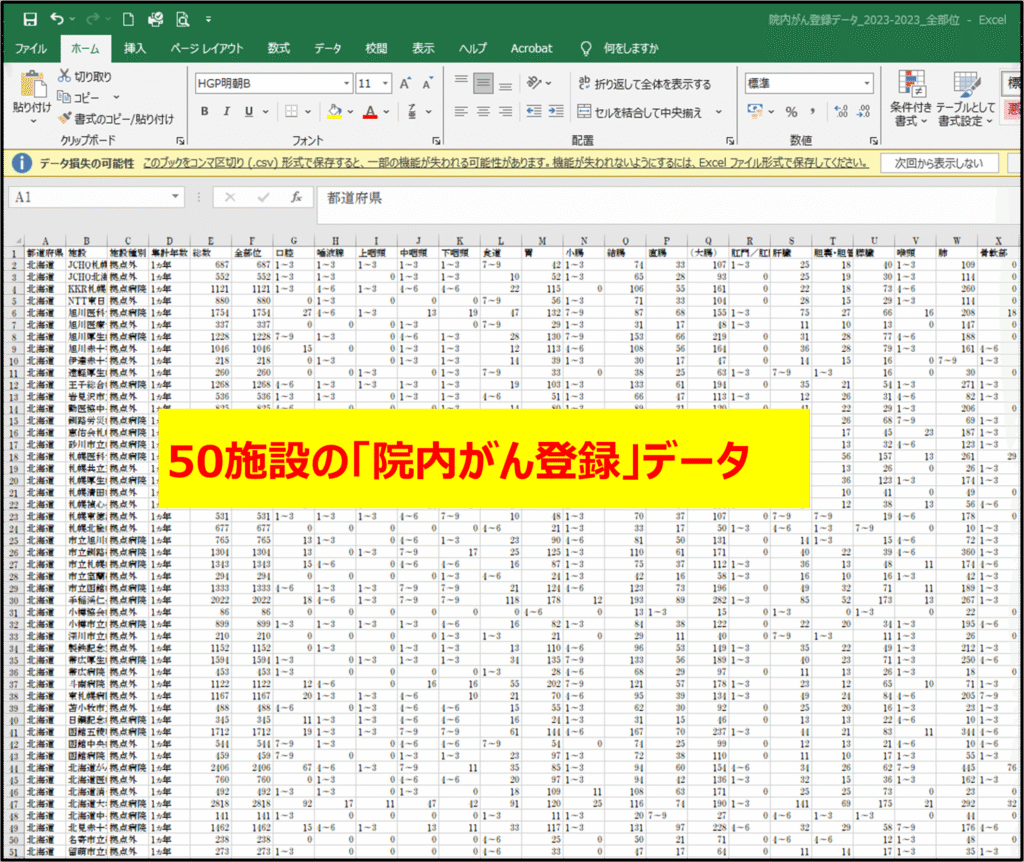
Task: Click the increase font size icon
Action: coord(406,84)
